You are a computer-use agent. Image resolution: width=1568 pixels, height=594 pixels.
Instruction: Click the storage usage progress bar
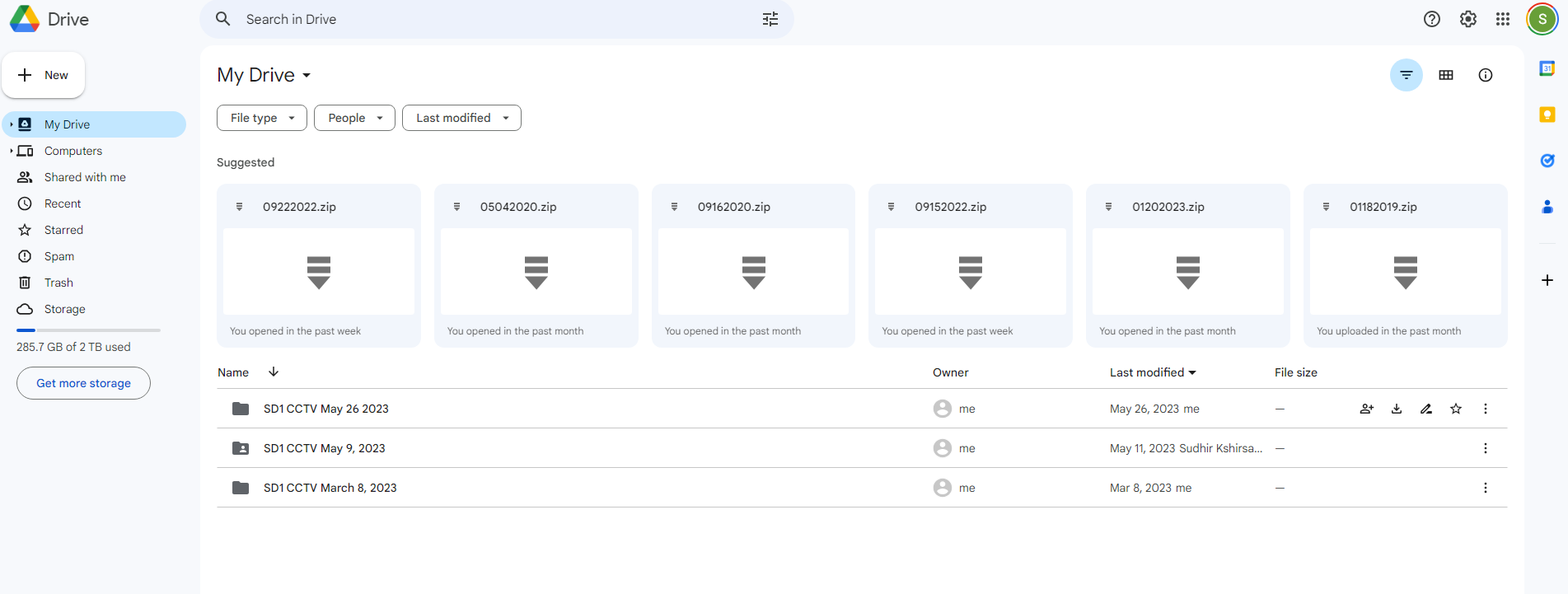(x=88, y=330)
